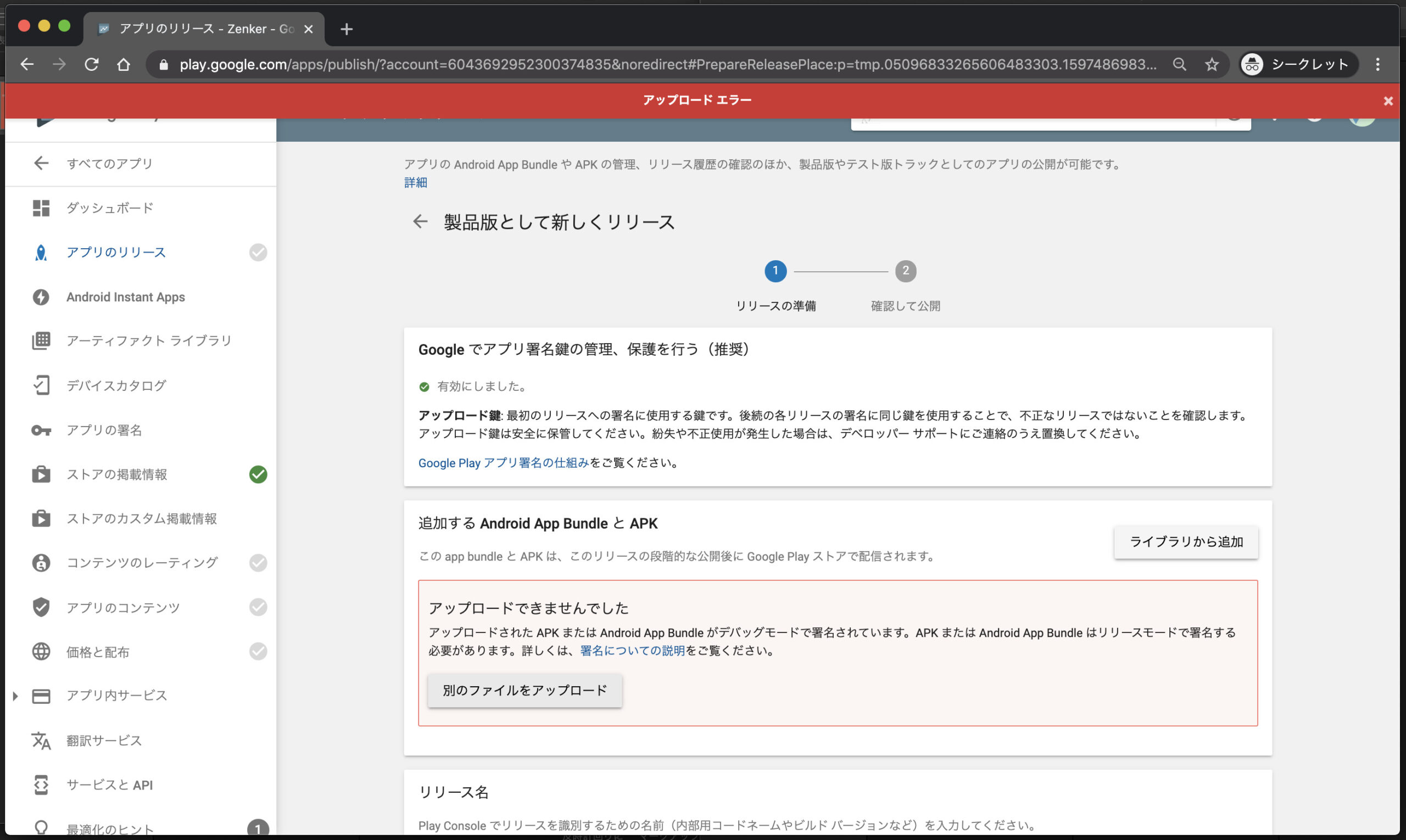
Task: Close the アプリのリリース - Zenker tab
Action: point(309,29)
